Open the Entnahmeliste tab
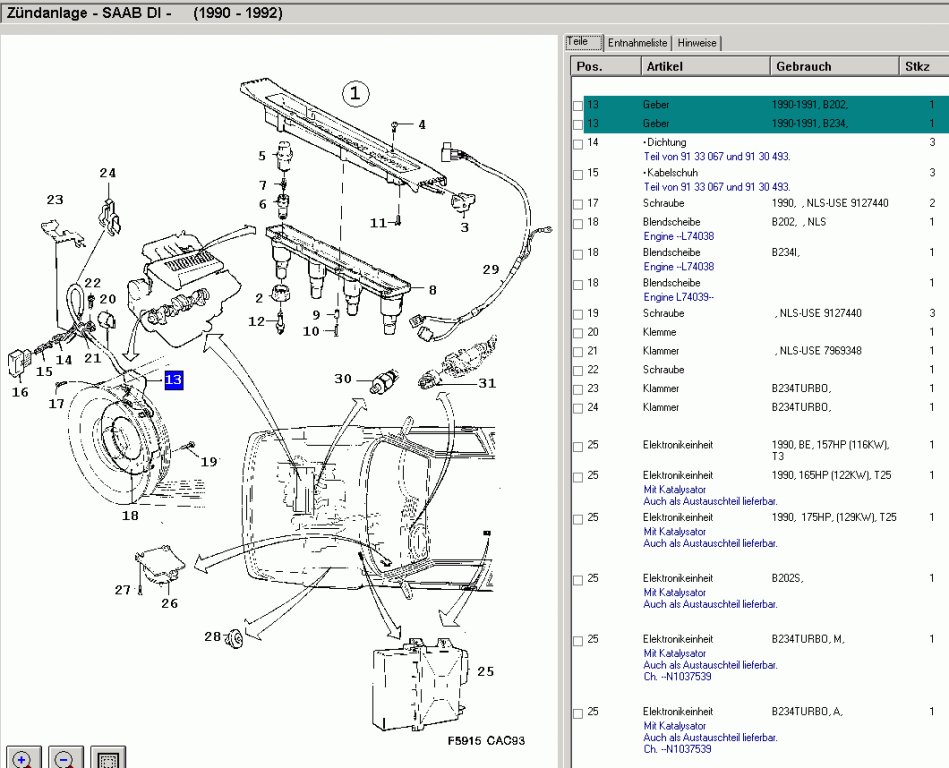This screenshot has width=949, height=768. click(x=637, y=43)
